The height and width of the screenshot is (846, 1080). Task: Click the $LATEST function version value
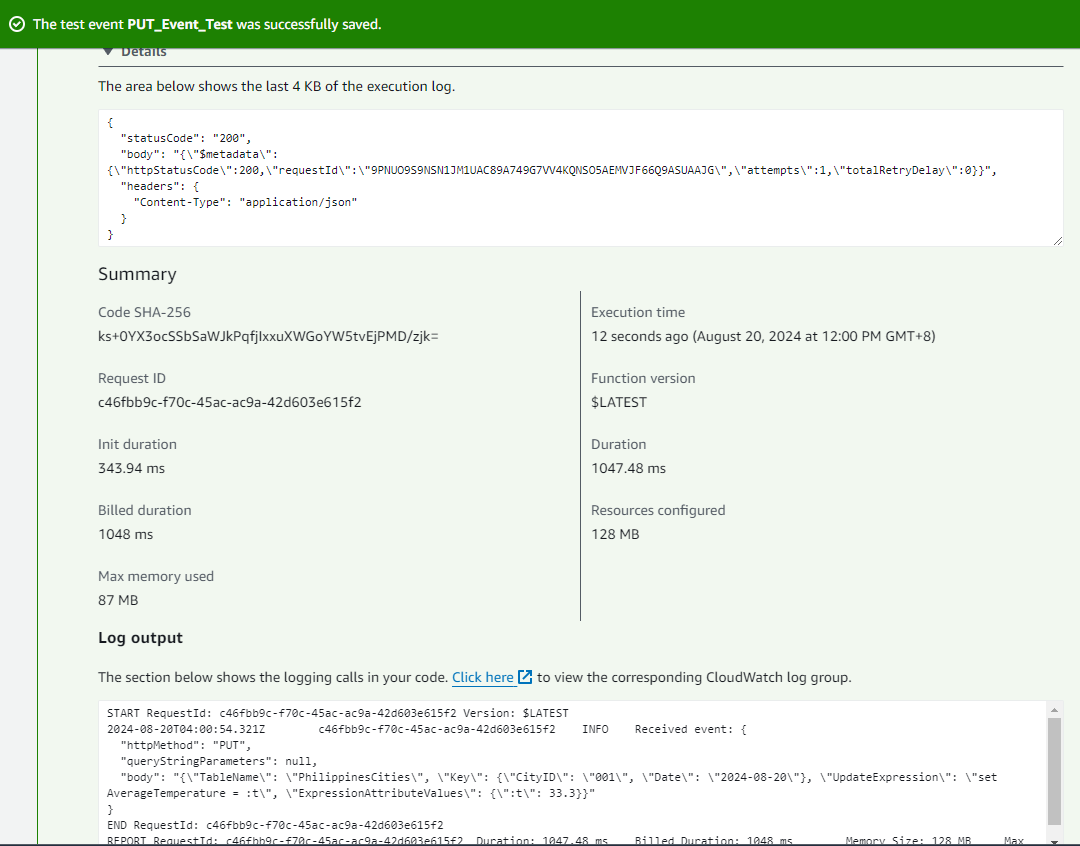coord(619,402)
